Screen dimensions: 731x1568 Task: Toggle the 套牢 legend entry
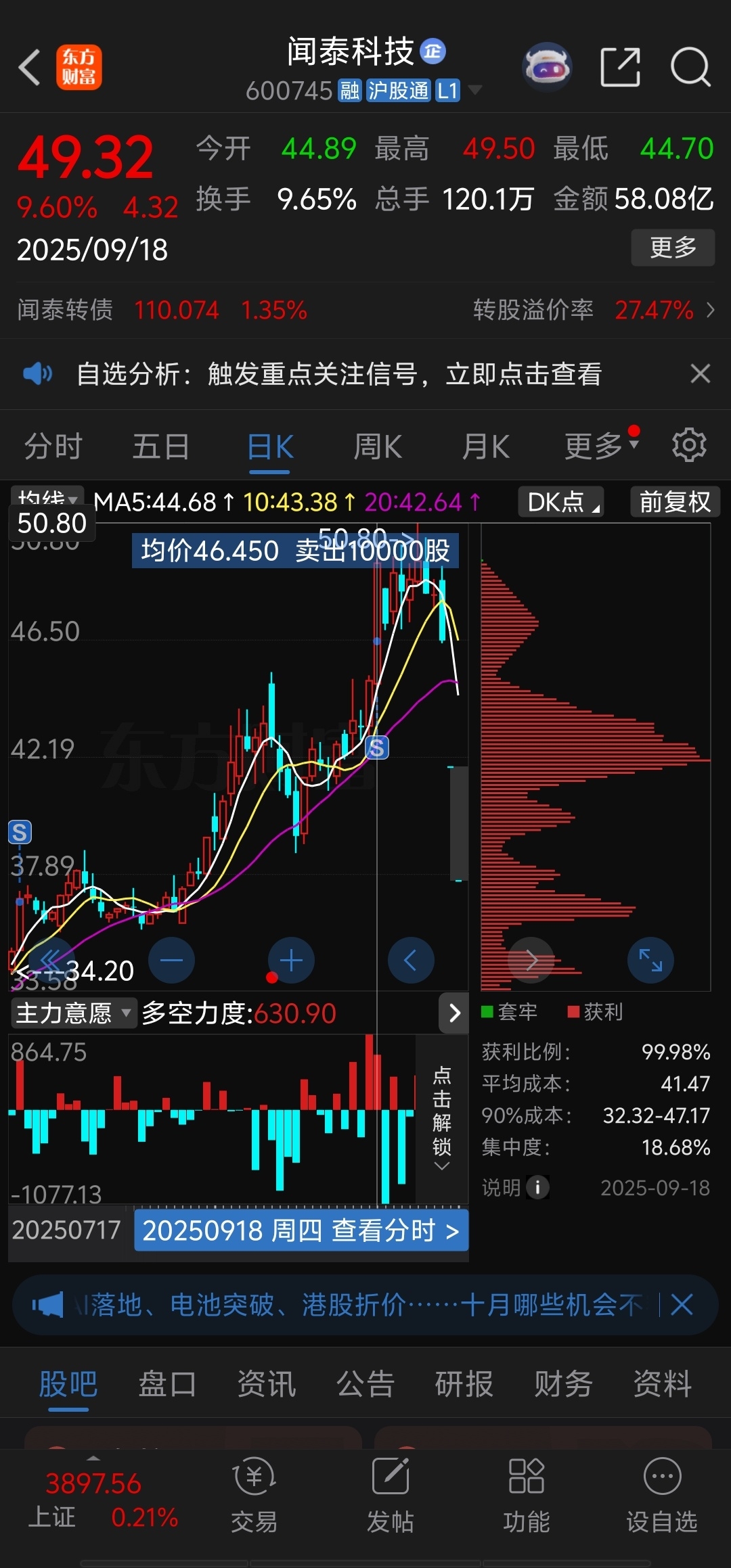pos(510,1012)
